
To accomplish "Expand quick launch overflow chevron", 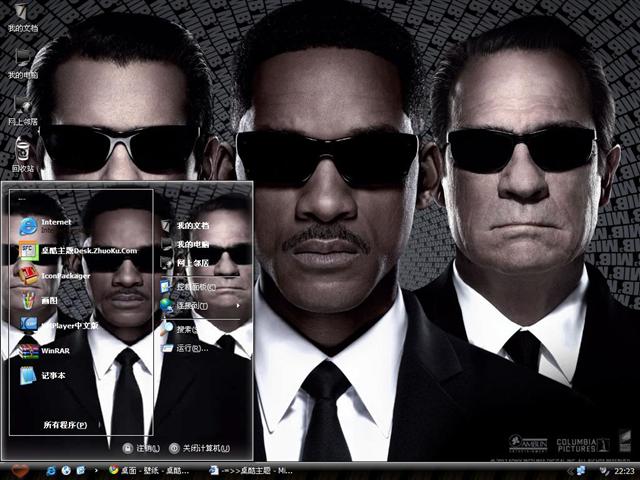I will pyautogui.click(x=96, y=471).
